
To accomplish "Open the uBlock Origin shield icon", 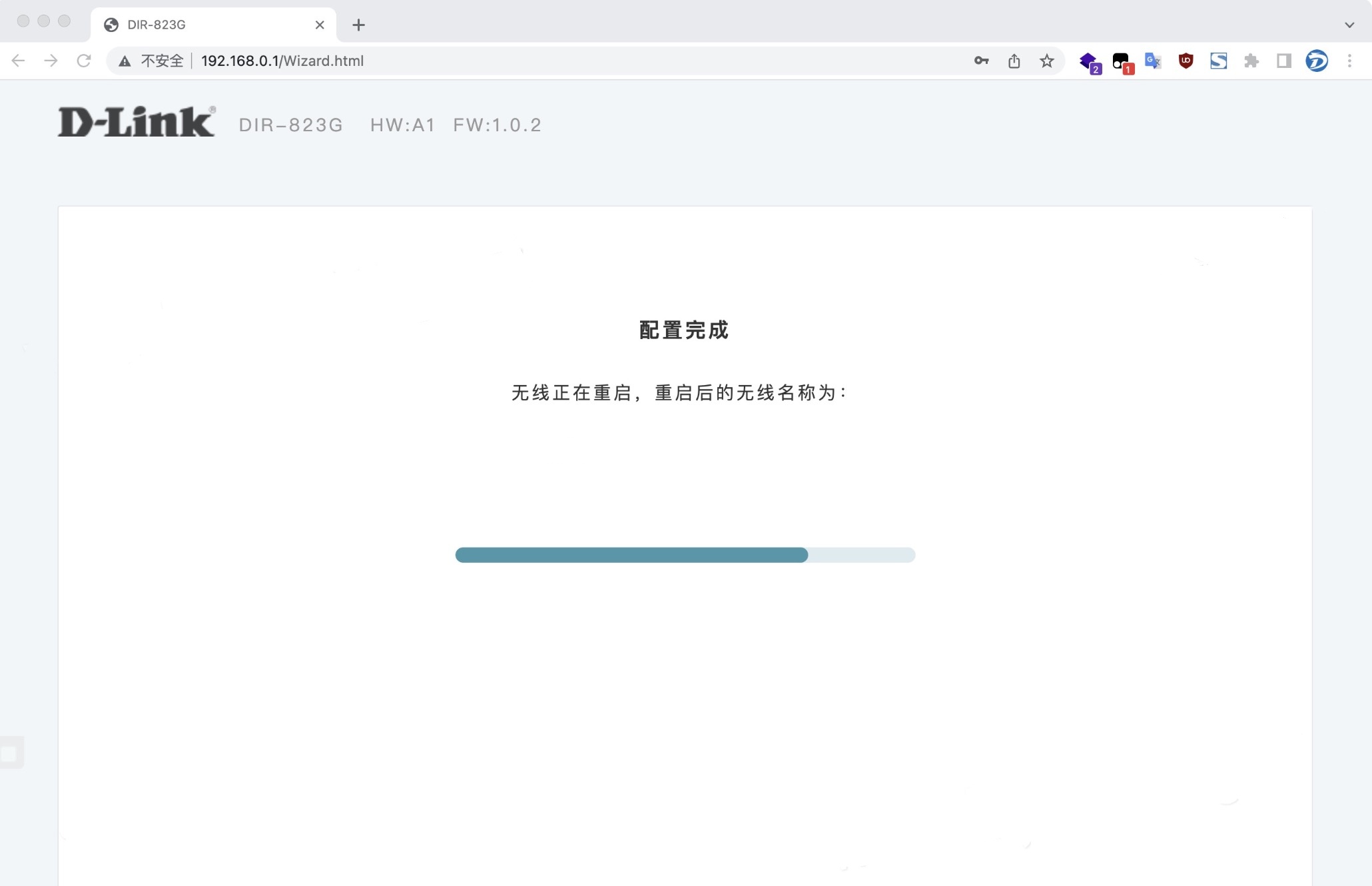I will [1186, 61].
